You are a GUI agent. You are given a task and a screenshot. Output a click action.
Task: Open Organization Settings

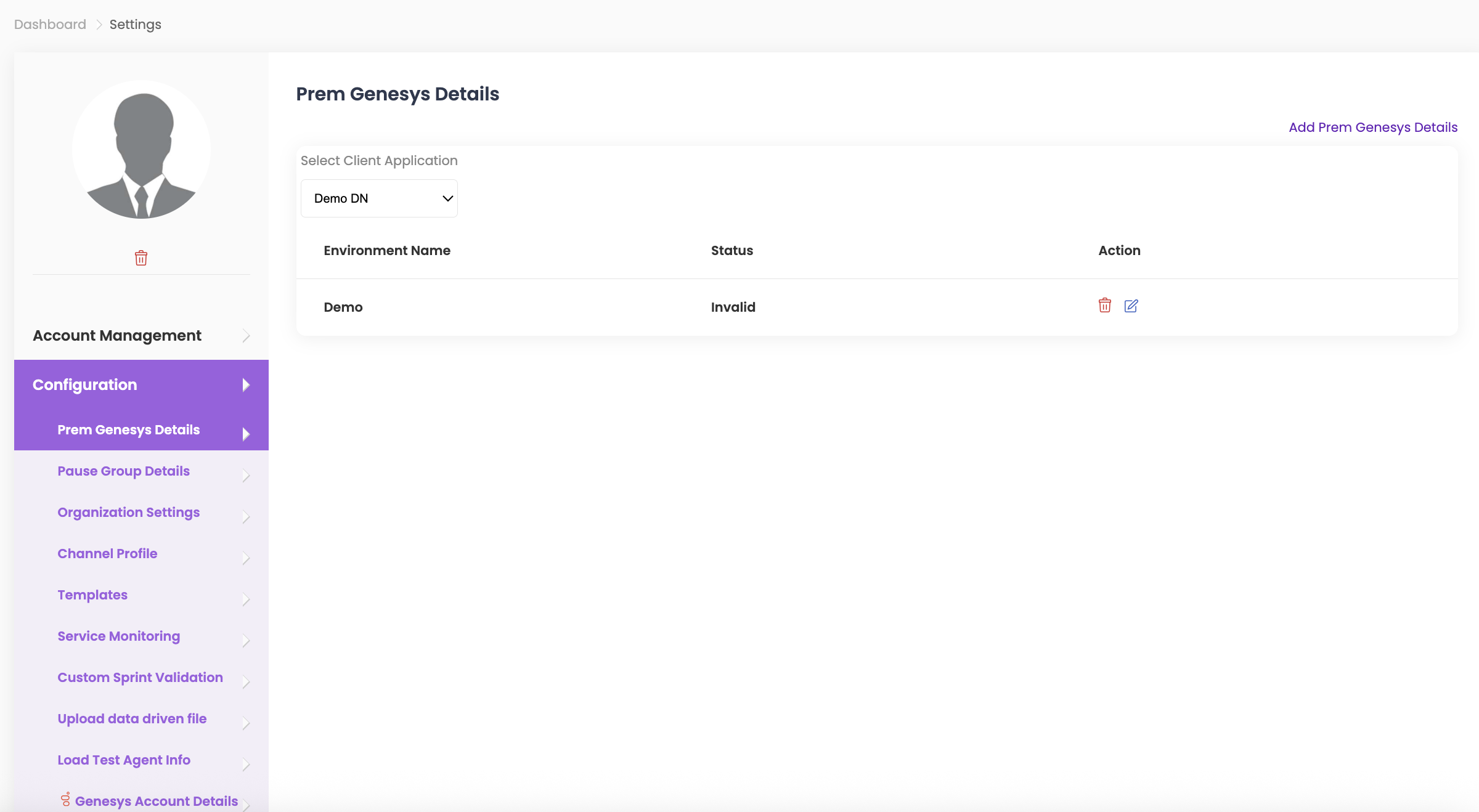pyautogui.click(x=128, y=513)
